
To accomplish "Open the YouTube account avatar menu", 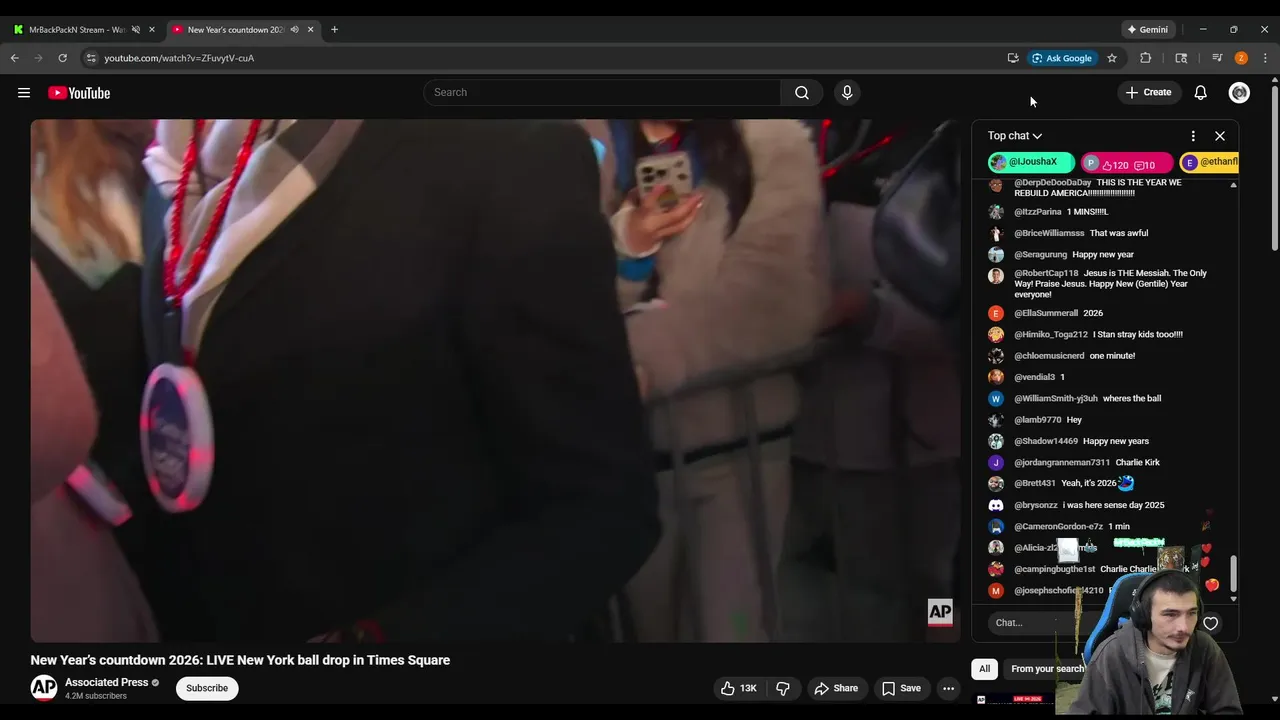I will pos(1239,93).
